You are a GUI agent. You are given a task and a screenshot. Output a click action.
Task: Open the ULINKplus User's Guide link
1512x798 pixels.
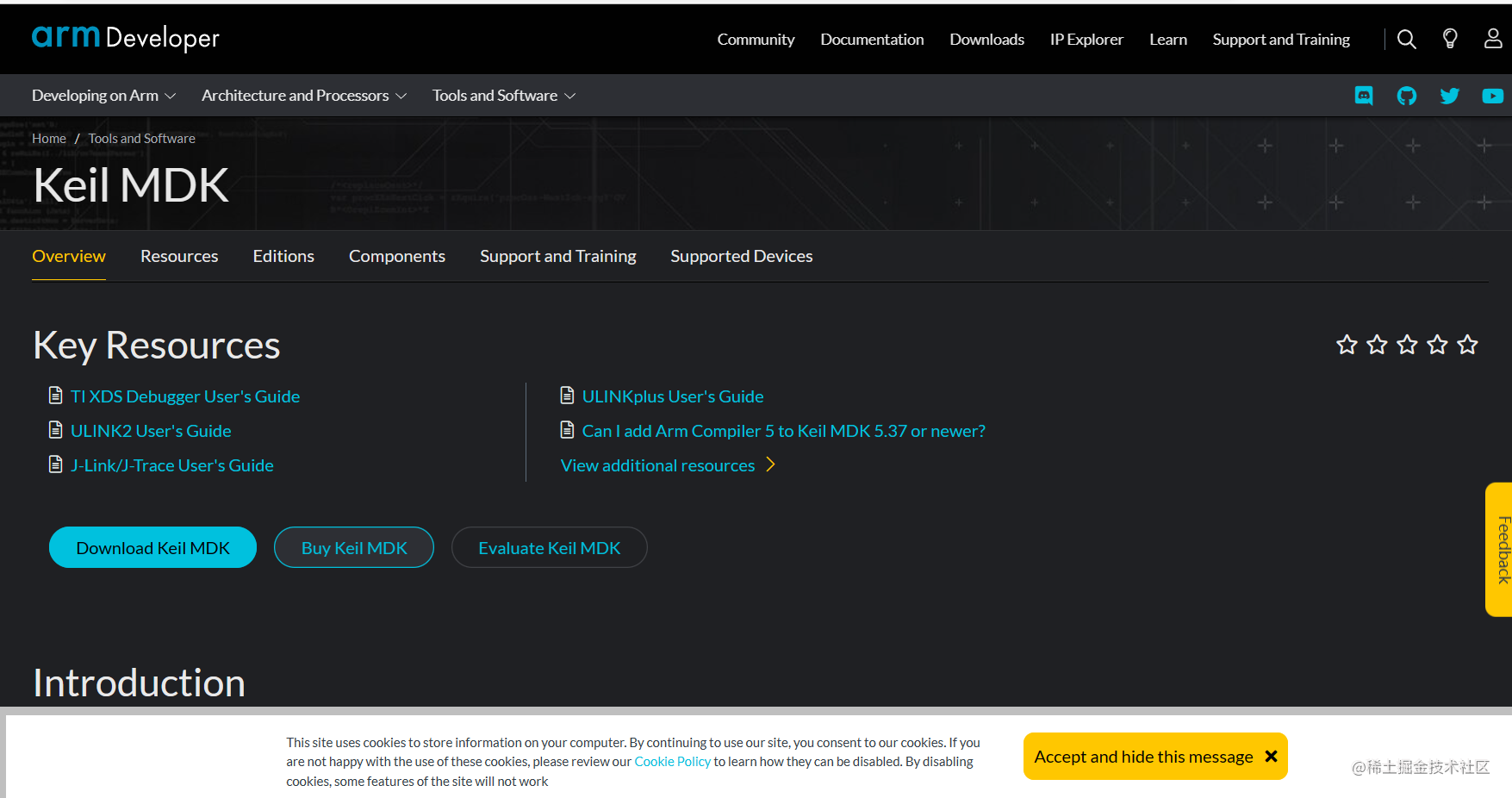tap(673, 396)
